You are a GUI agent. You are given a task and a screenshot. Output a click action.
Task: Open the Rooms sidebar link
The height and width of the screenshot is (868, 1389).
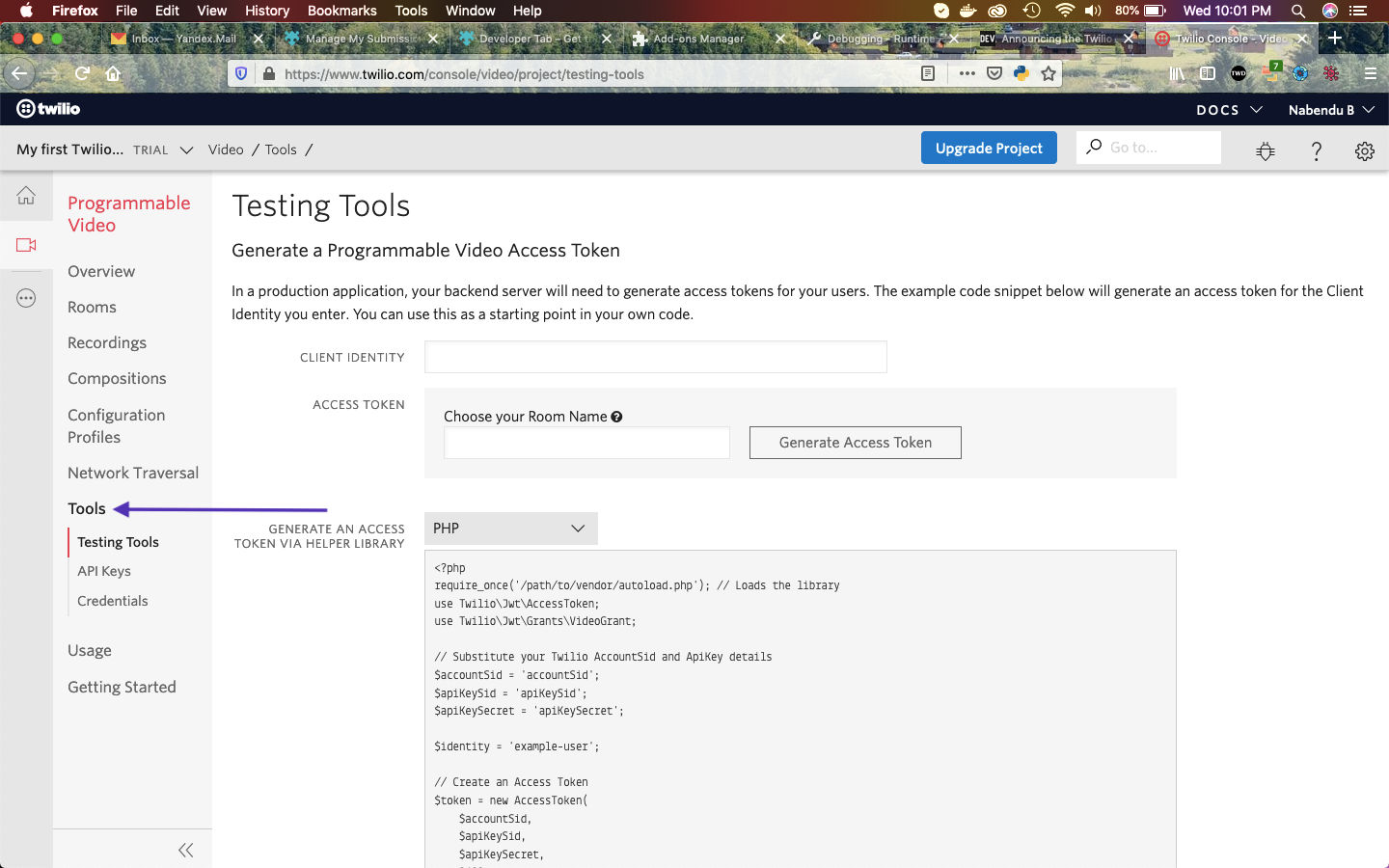(x=92, y=307)
